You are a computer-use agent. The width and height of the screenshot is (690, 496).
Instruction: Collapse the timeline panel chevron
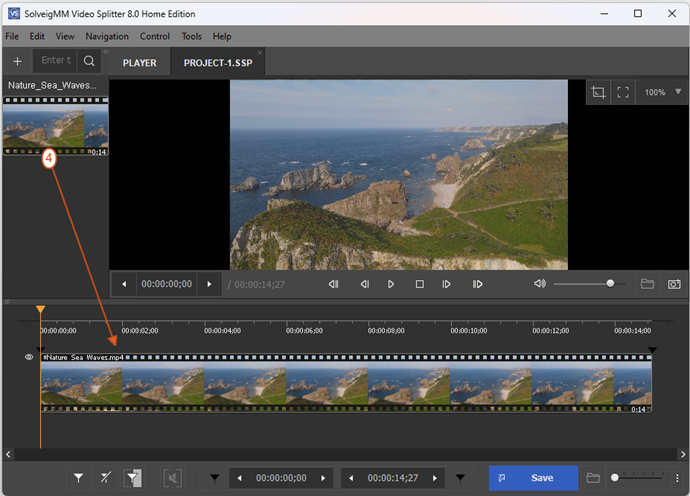pyautogui.click(x=7, y=301)
